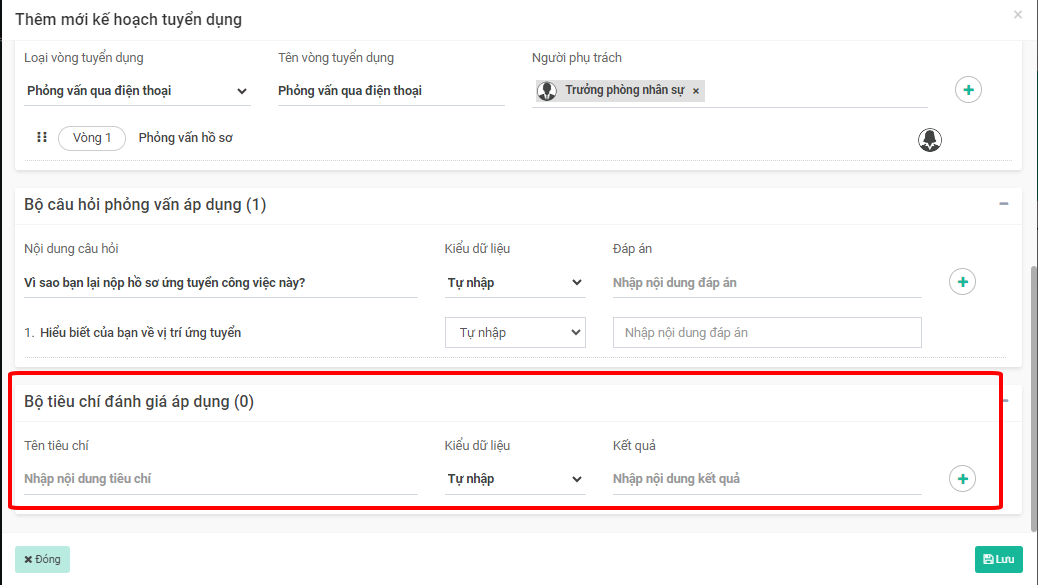Image resolution: width=1038 pixels, height=585 pixels.
Task: Open Kiểu dữ liệu dropdown for evaluation criterion
Action: [515, 479]
